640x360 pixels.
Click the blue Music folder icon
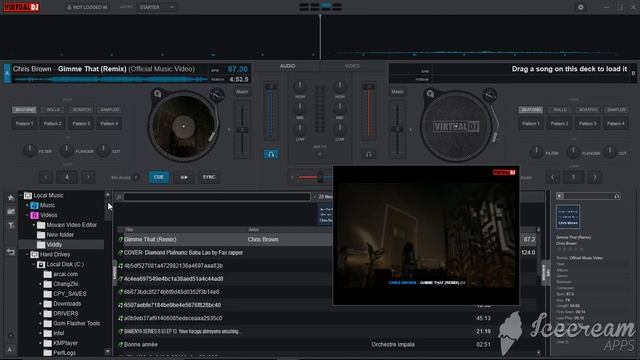pos(34,205)
